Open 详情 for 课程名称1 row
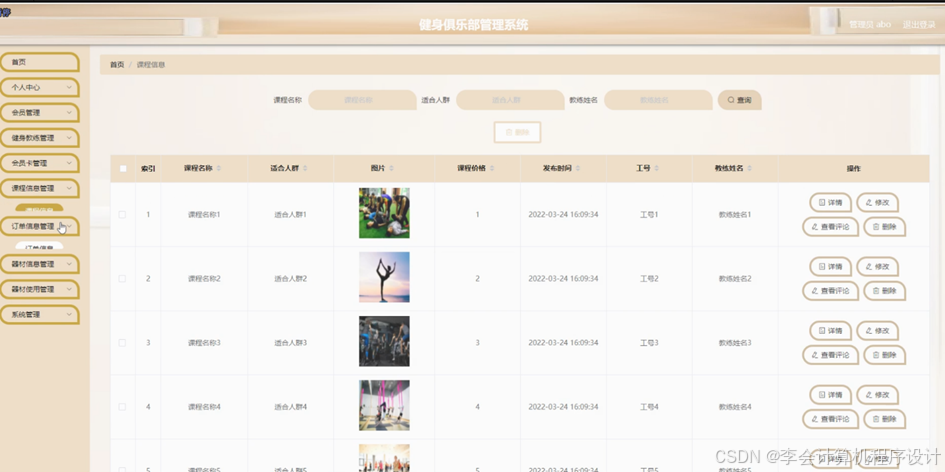 pos(830,203)
